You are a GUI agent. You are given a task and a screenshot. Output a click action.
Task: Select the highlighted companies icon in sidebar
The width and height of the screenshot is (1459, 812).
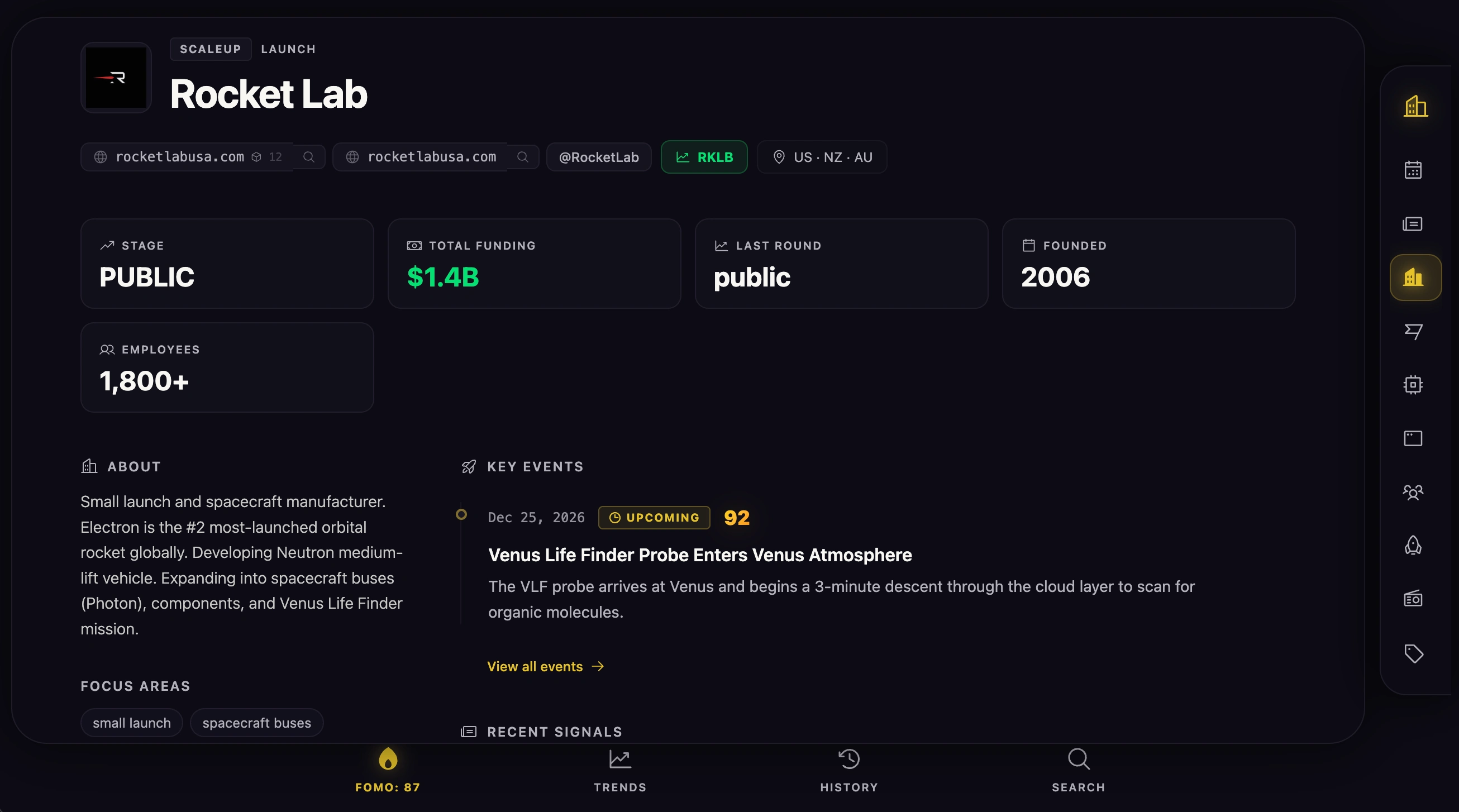click(x=1414, y=278)
